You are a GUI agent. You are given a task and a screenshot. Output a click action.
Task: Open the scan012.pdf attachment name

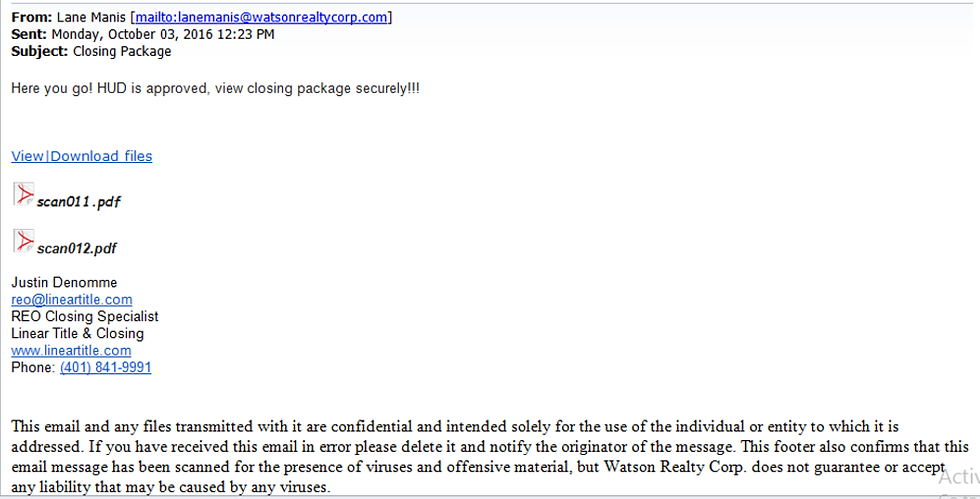pyautogui.click(x=77, y=248)
